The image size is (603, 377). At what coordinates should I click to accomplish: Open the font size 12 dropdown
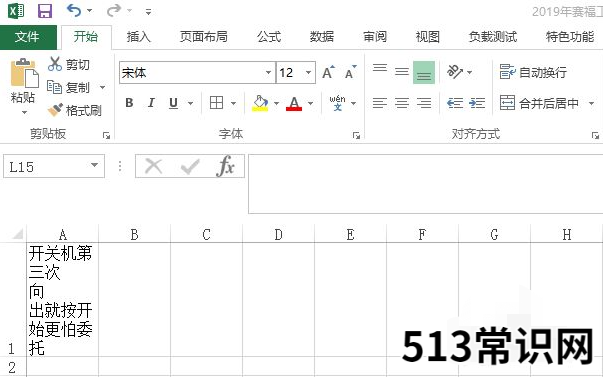(x=308, y=72)
